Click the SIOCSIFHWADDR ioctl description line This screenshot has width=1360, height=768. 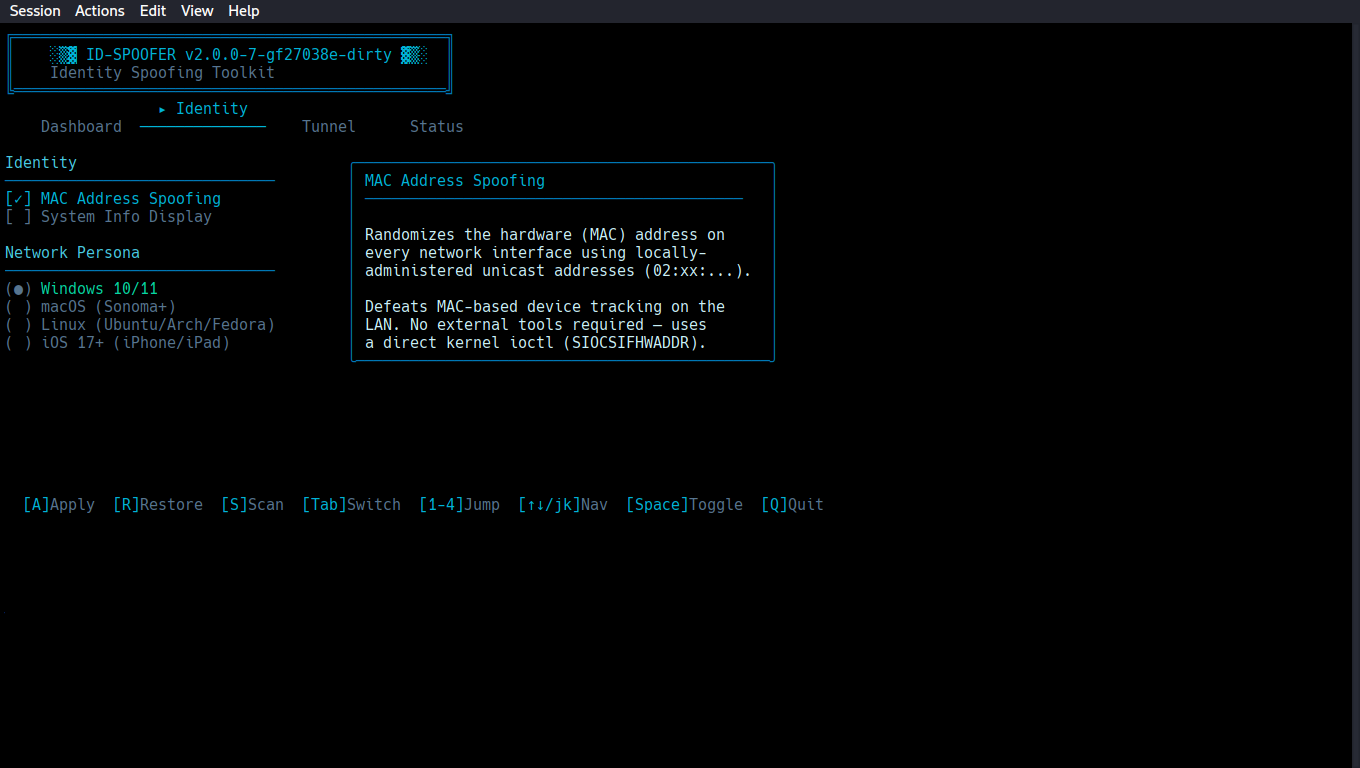tap(536, 343)
